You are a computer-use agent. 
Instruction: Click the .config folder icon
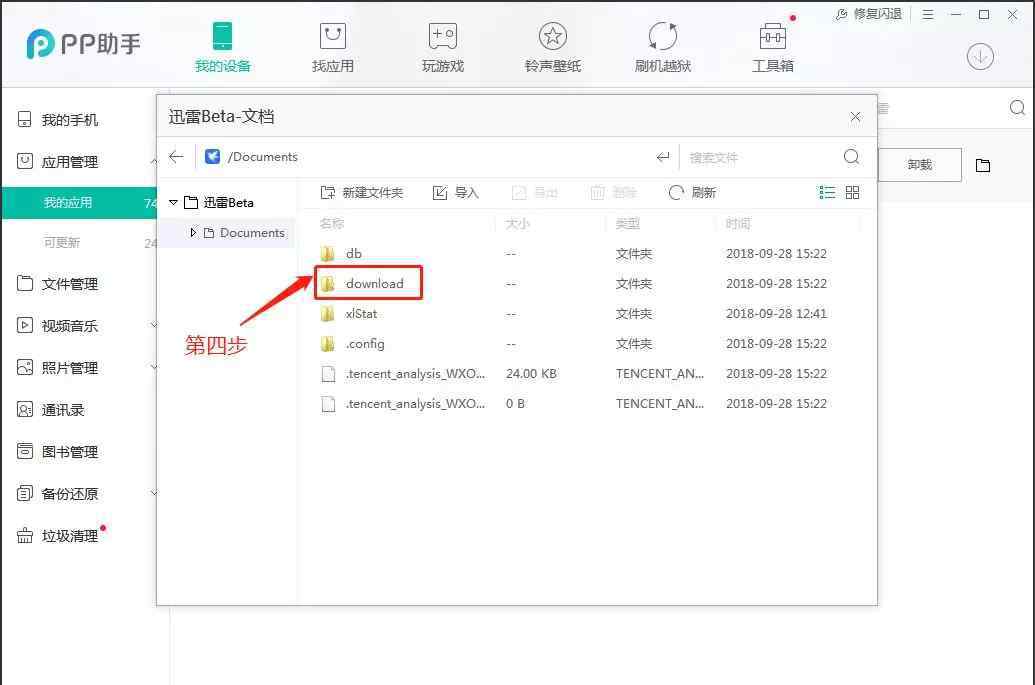coord(327,344)
